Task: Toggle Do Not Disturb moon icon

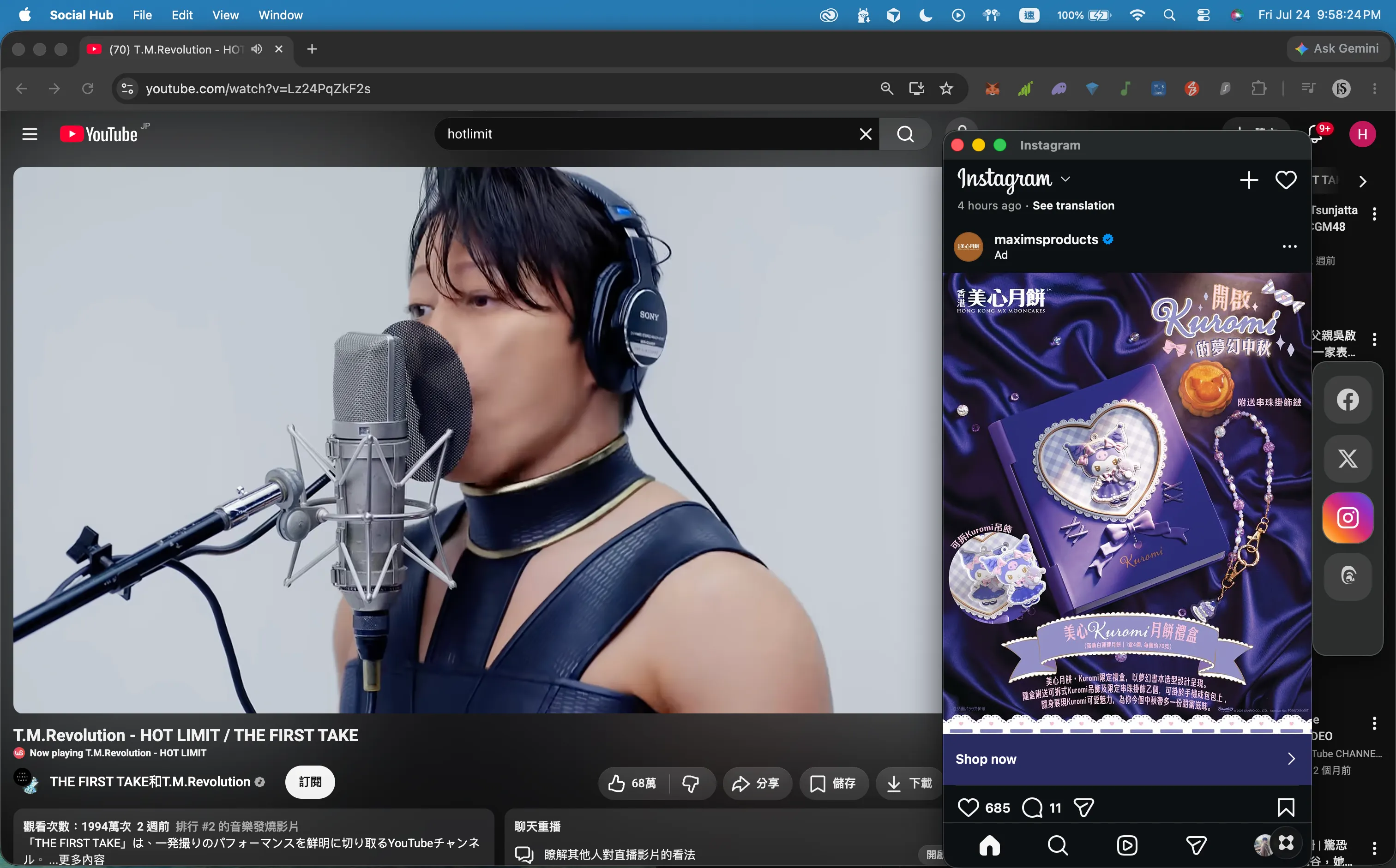Action: tap(925, 15)
